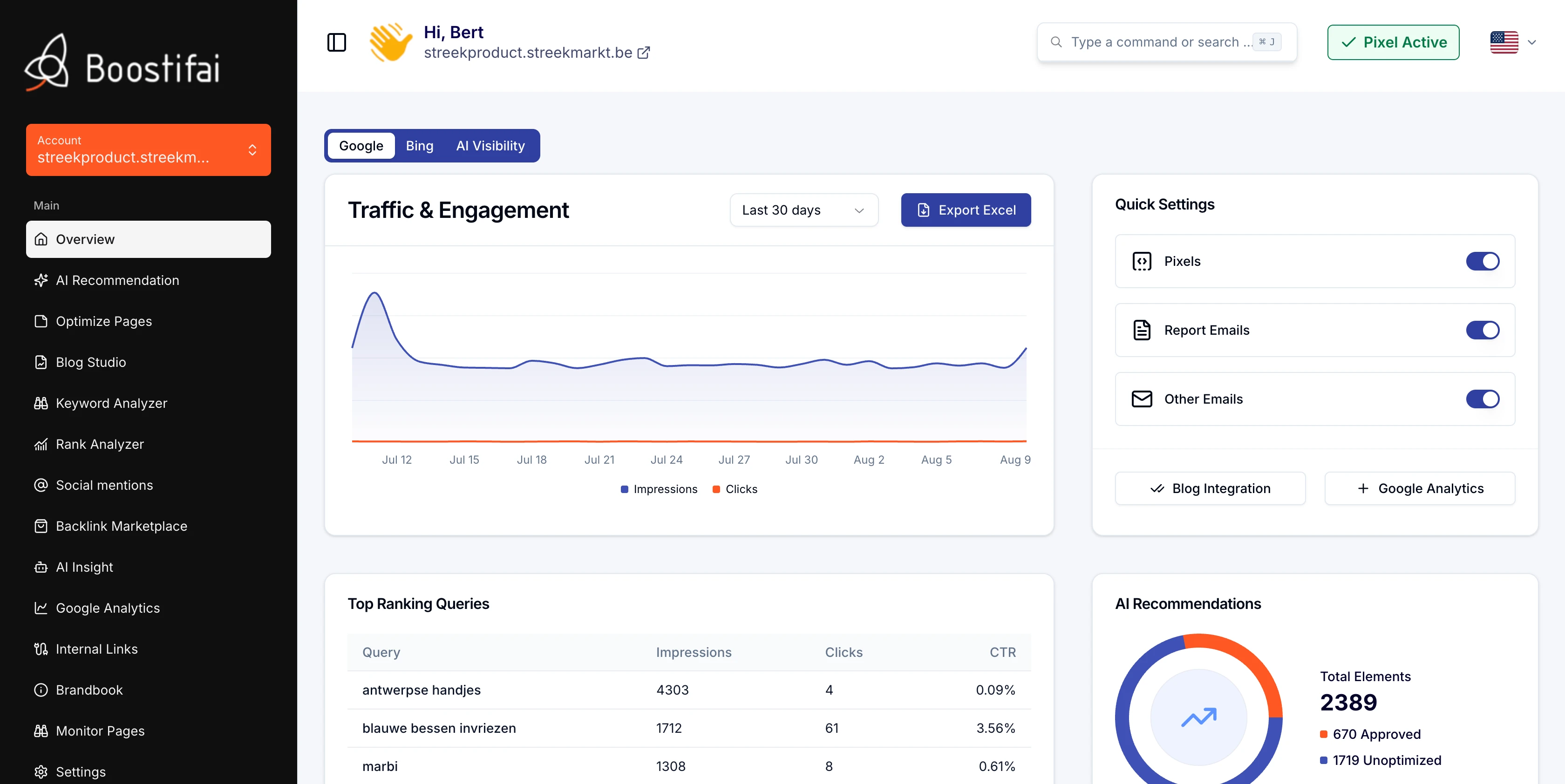Click the Export Excel button
The height and width of the screenshot is (784, 1565).
(966, 210)
